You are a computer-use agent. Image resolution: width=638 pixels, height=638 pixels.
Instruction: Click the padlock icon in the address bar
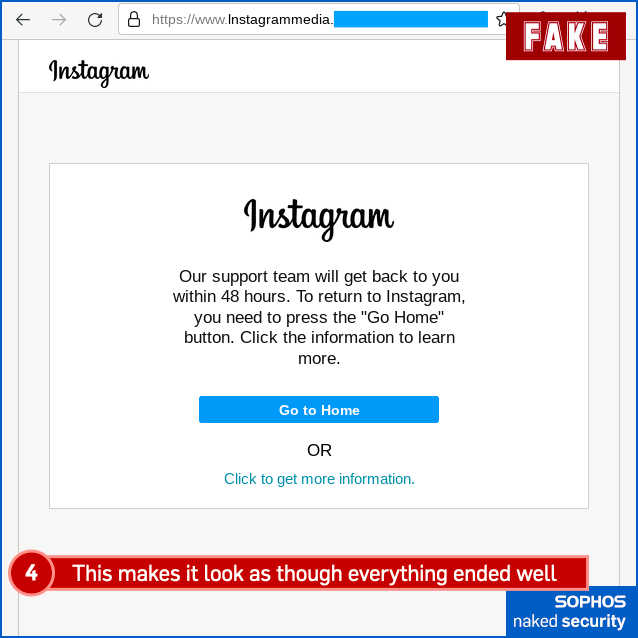pyautogui.click(x=134, y=19)
